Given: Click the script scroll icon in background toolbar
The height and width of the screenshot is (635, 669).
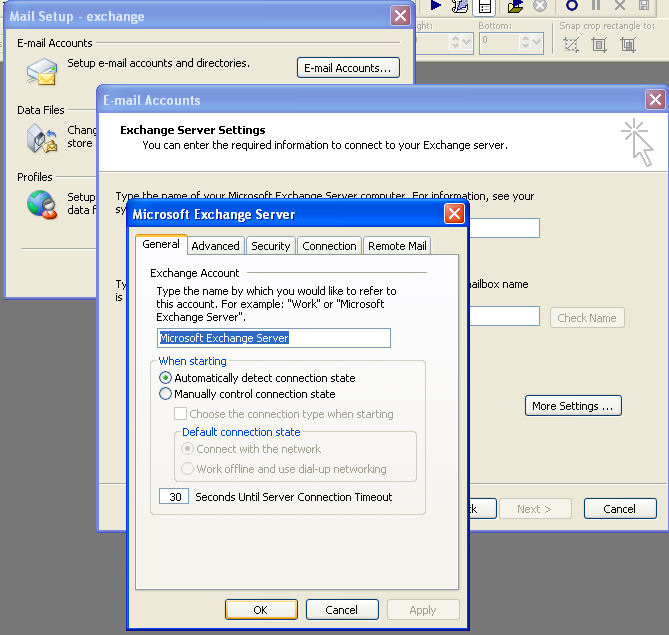Looking at the screenshot, I should 460,6.
